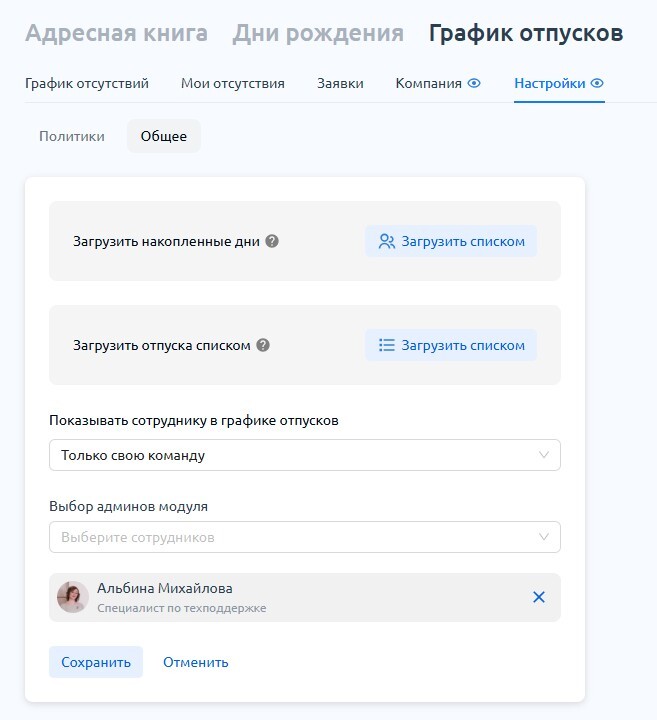Switch to the Политики sub-tab
This screenshot has width=657, height=720.
point(72,136)
